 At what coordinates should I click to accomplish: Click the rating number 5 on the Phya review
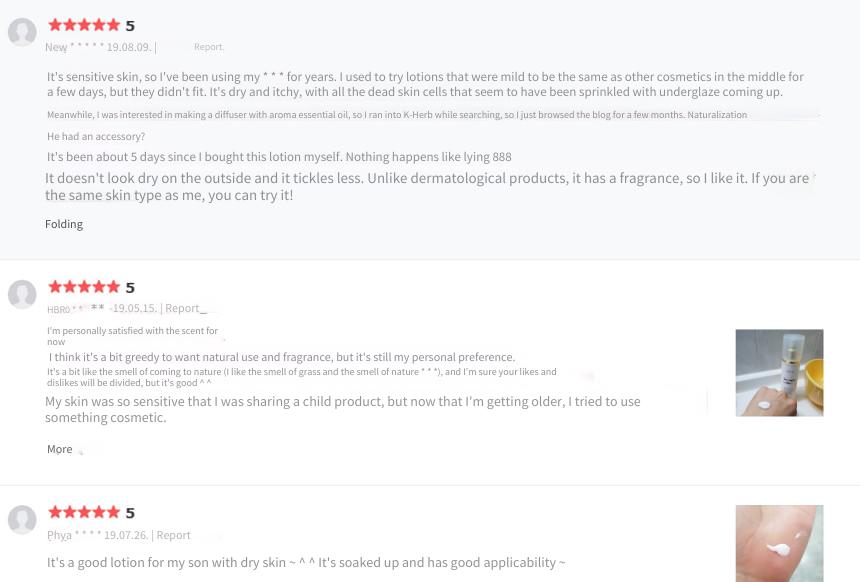[130, 513]
